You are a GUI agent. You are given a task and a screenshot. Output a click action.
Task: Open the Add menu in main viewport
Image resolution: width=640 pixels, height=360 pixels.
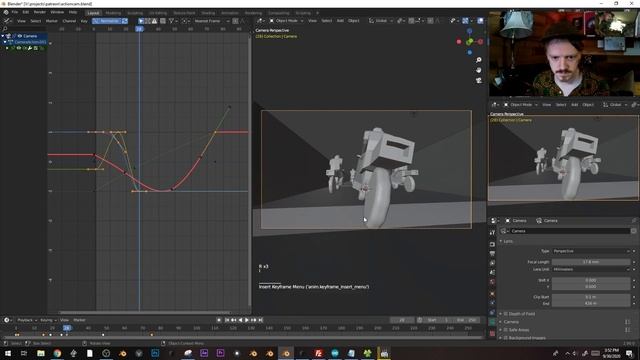pyautogui.click(x=340, y=20)
